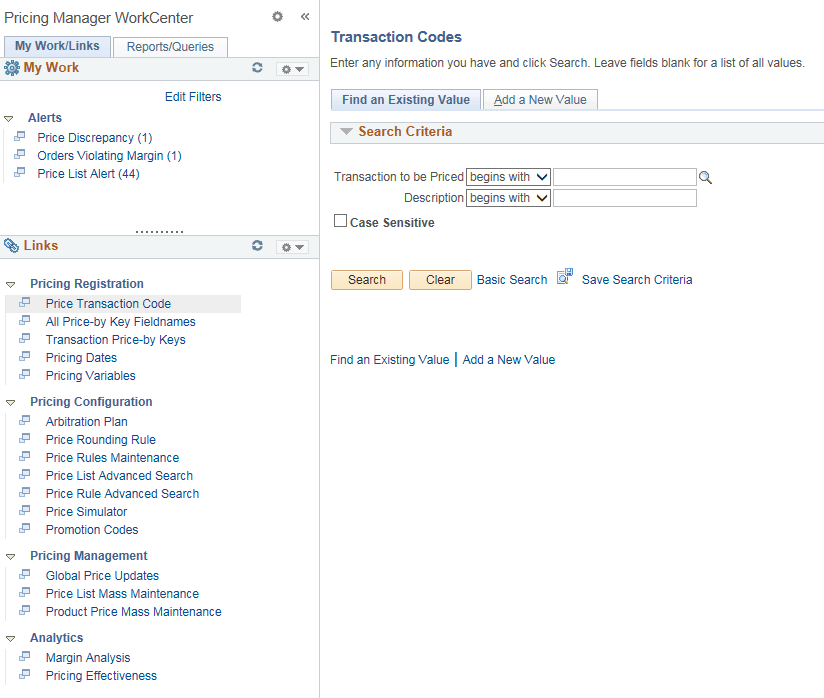Open the begins with dropdown for Description
Image resolution: width=824 pixels, height=698 pixels.
tap(508, 197)
